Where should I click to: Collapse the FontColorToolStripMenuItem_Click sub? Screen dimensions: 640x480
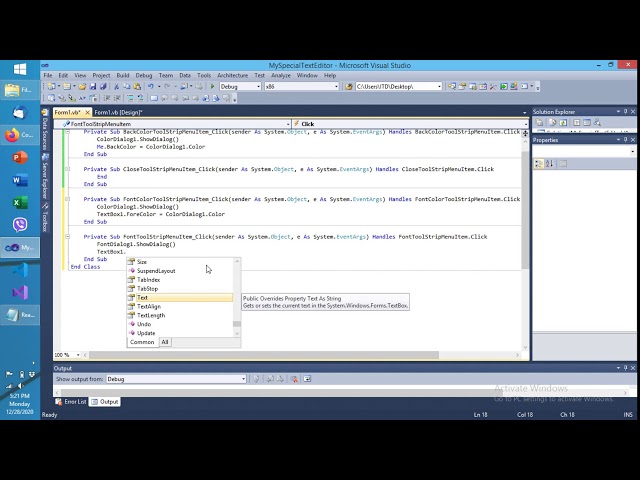pos(68,199)
